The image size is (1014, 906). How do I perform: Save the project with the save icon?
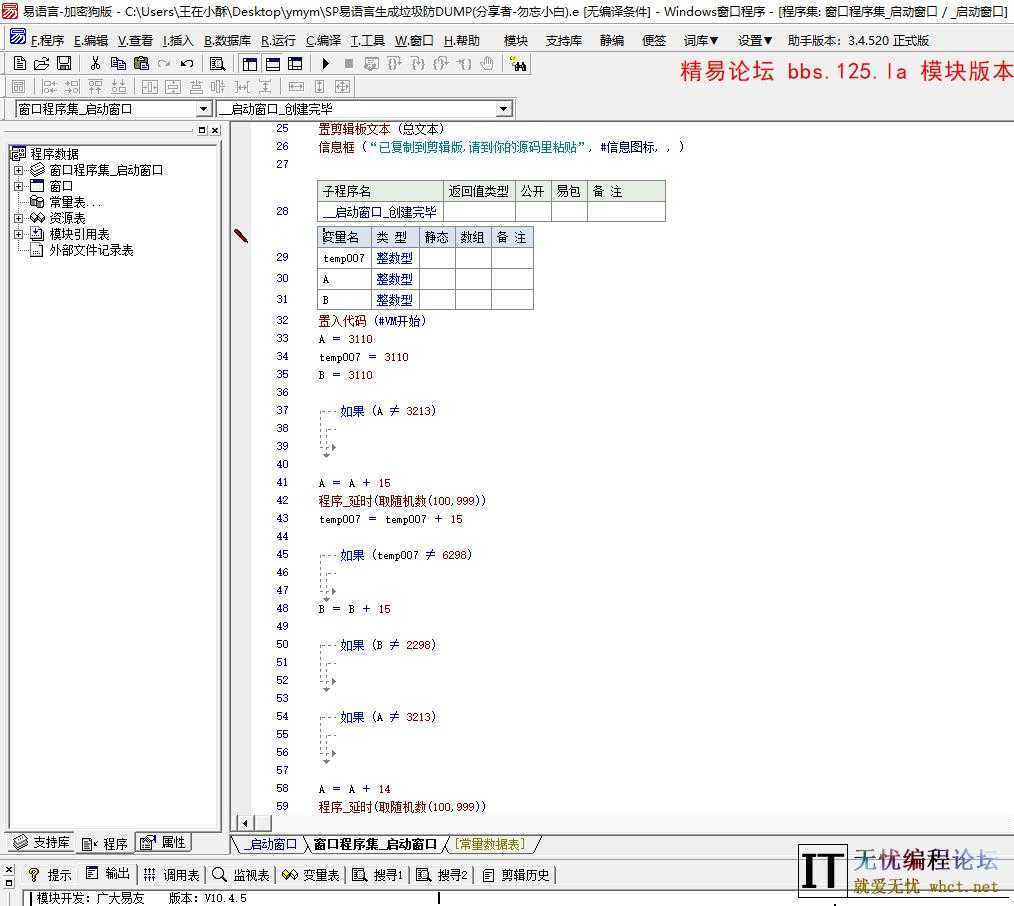(62, 63)
